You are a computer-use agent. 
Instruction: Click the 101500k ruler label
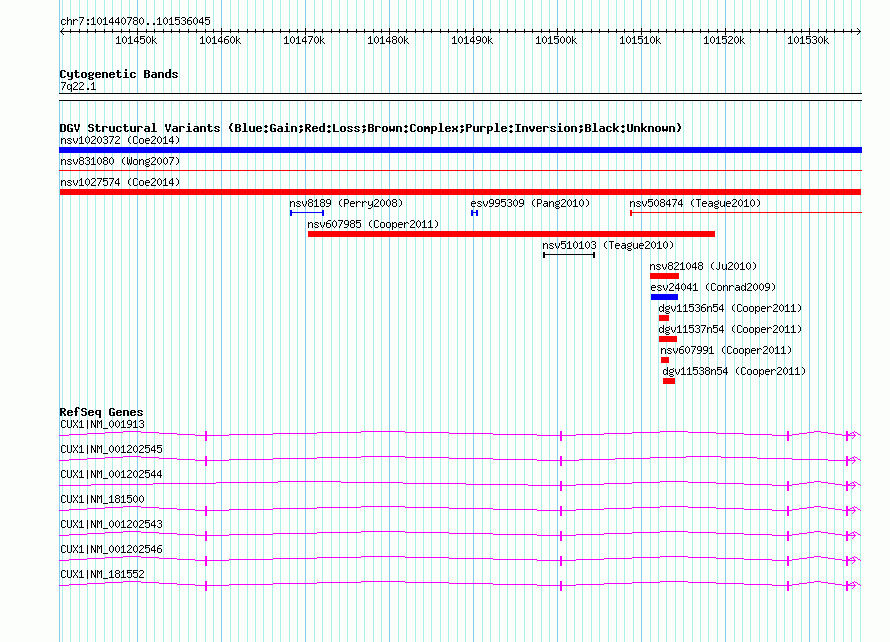click(556, 40)
